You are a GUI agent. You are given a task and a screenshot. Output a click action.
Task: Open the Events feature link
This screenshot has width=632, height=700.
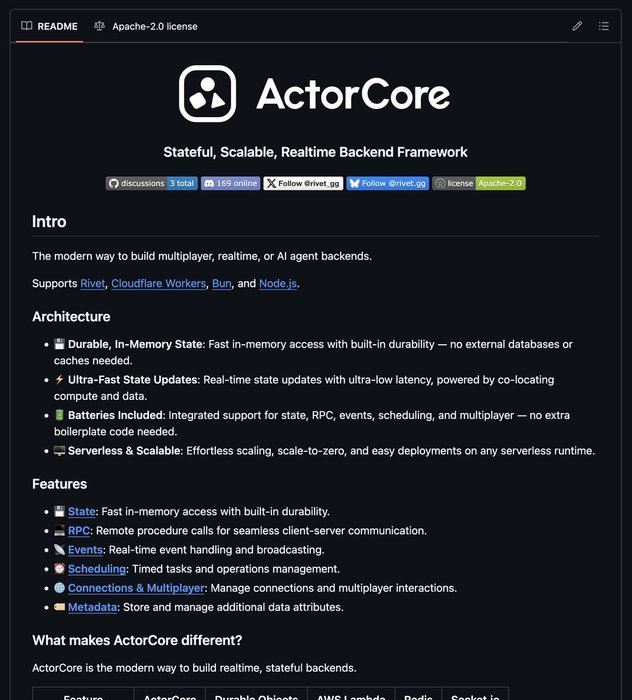[x=85, y=550]
